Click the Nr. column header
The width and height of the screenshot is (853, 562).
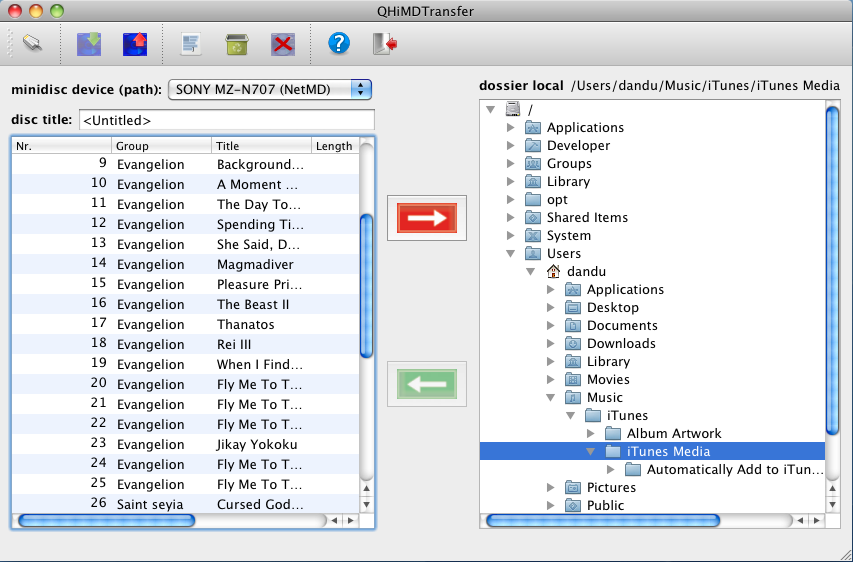coord(61,146)
